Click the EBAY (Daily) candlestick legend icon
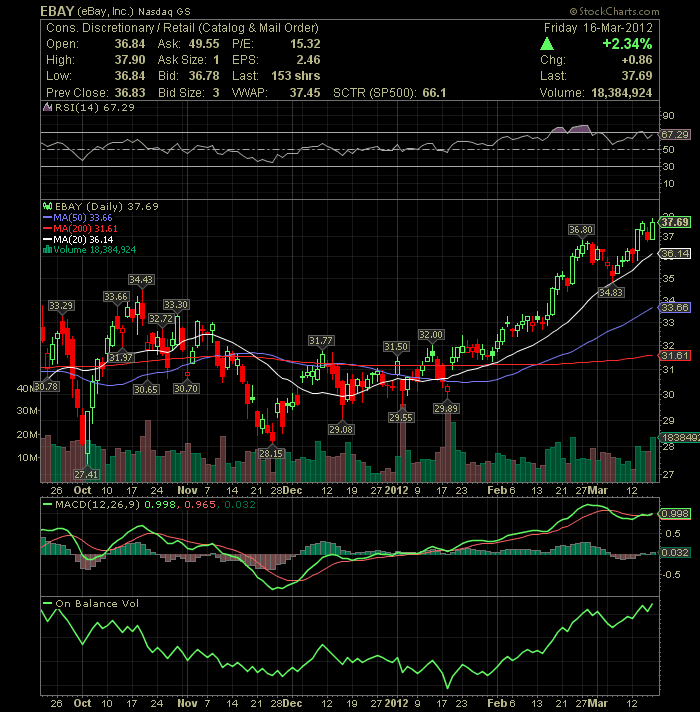The width and height of the screenshot is (700, 712). 47,207
